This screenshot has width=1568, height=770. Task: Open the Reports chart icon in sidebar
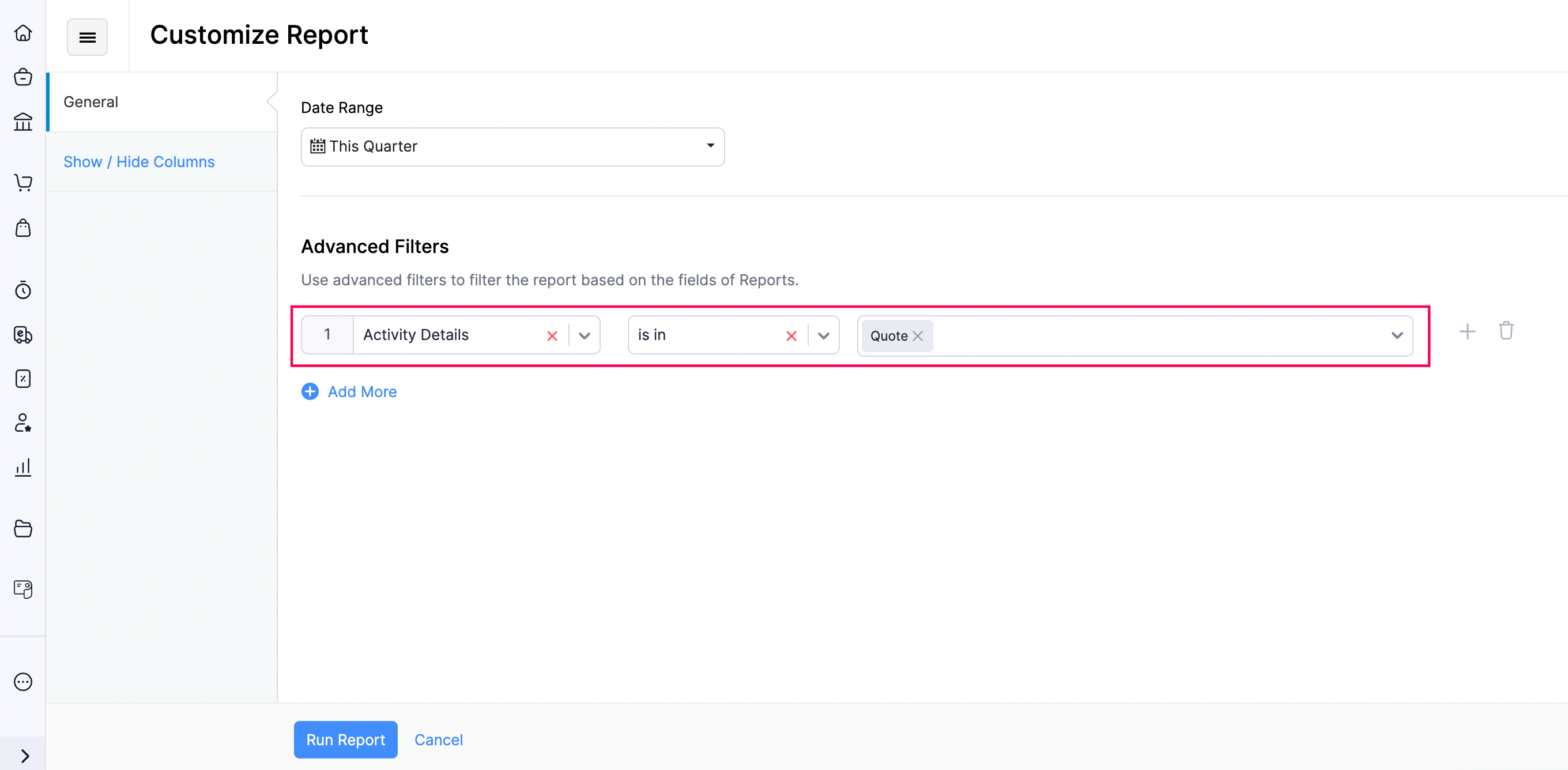click(x=23, y=467)
